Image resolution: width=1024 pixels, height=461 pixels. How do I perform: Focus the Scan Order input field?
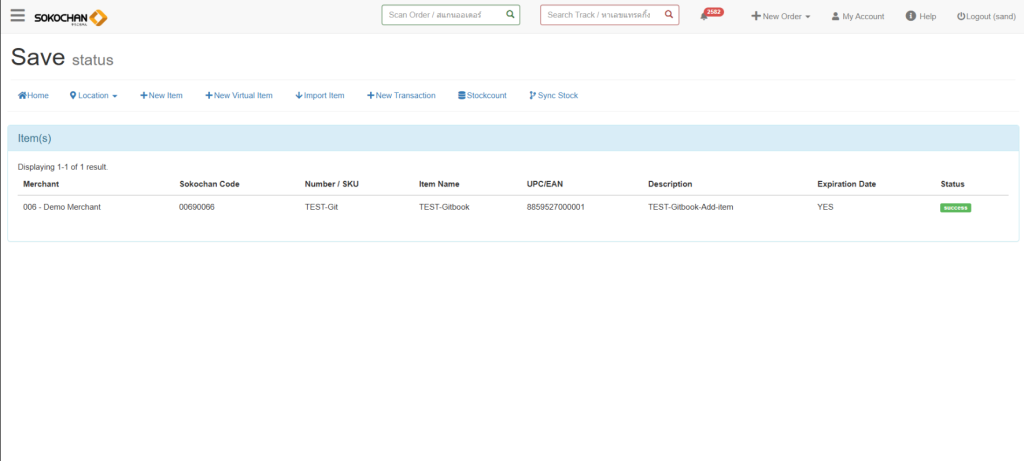coord(443,15)
